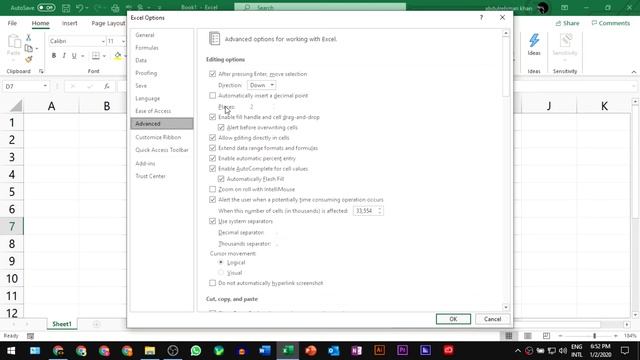Open the Ideas lightning bolt button
This screenshot has width=640, height=360.
point(534,44)
